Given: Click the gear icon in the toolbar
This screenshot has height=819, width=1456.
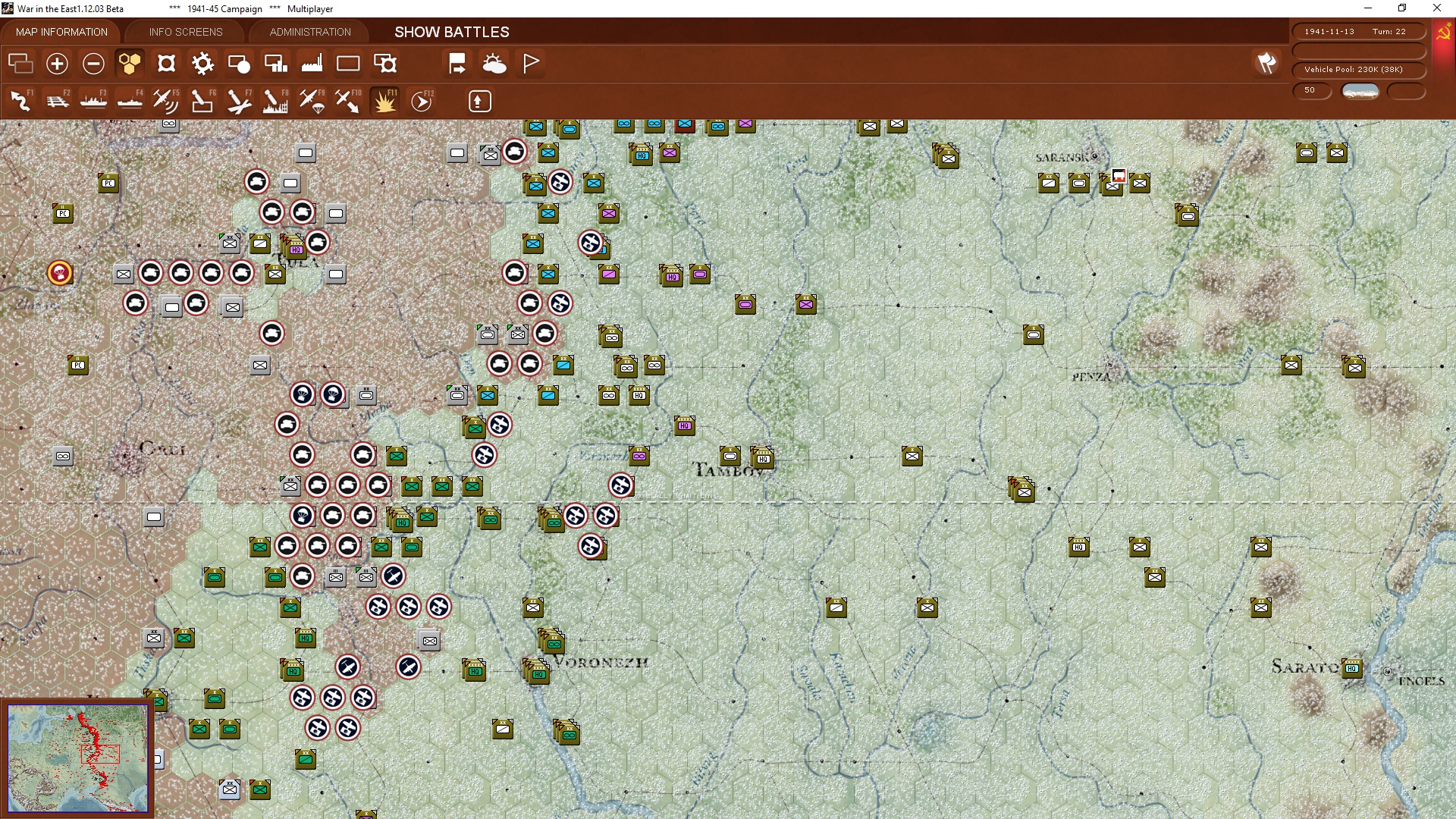Looking at the screenshot, I should click(202, 64).
